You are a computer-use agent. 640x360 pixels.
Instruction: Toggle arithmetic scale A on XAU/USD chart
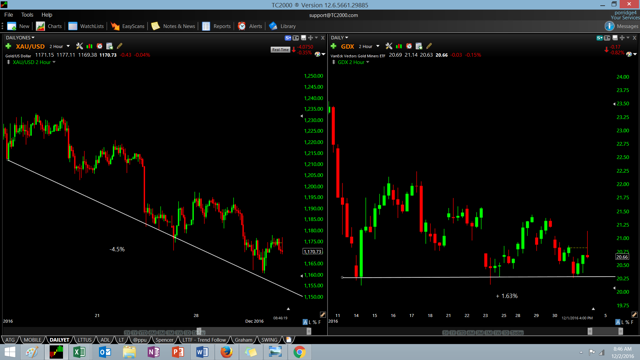(305, 322)
